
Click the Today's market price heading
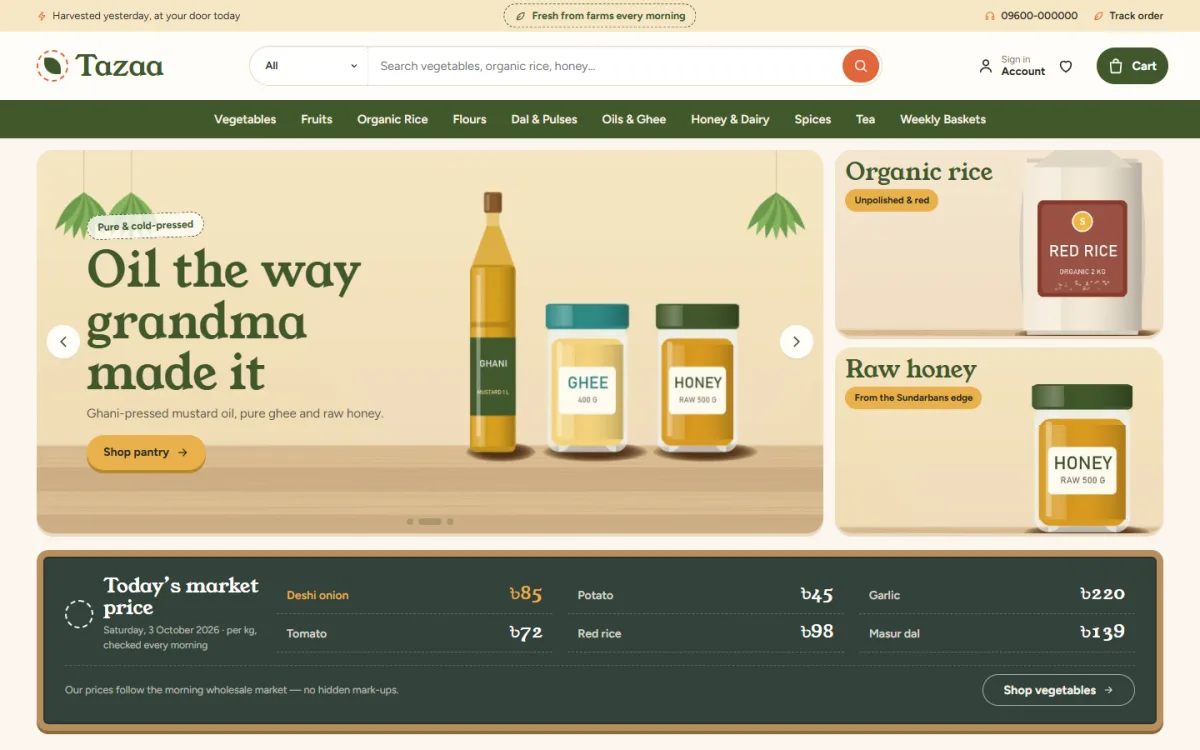(x=181, y=596)
